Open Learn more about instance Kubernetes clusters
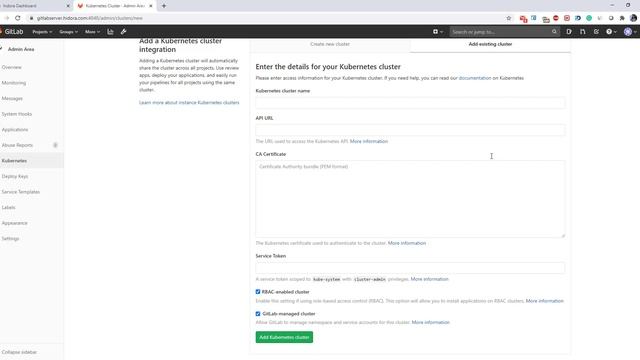 (x=189, y=102)
